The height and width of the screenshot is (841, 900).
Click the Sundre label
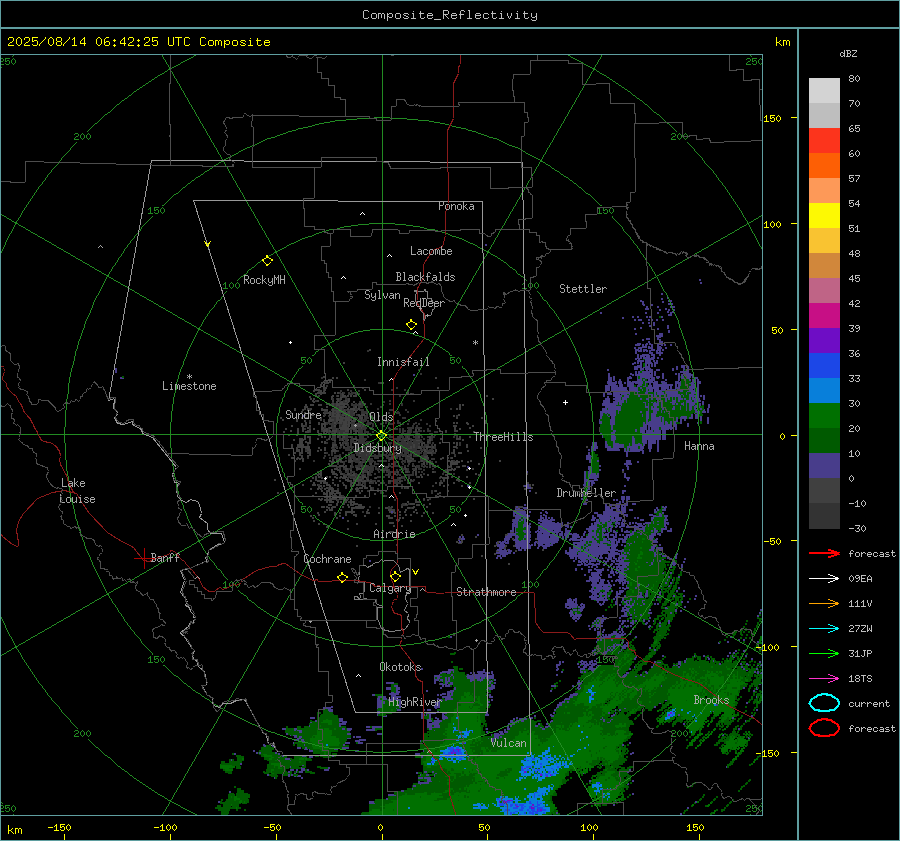point(303,415)
